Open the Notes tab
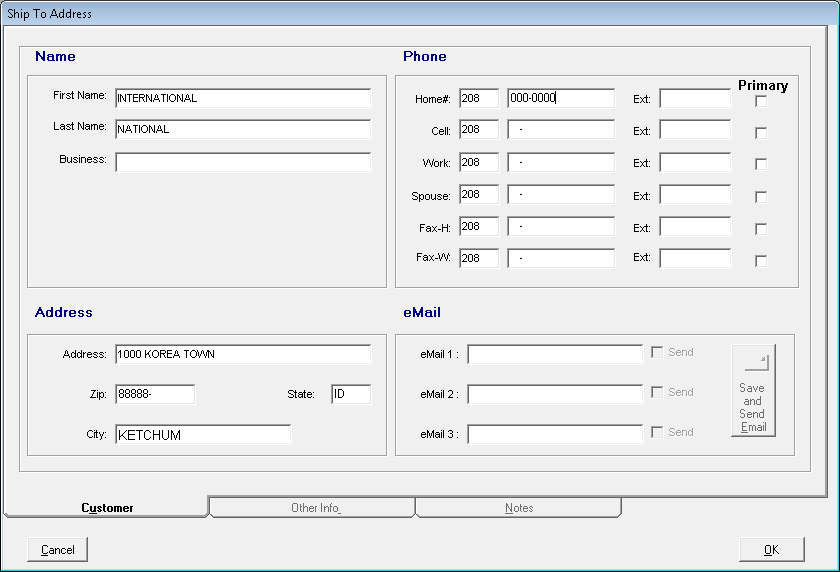The width and height of the screenshot is (840, 572). pyautogui.click(x=519, y=508)
